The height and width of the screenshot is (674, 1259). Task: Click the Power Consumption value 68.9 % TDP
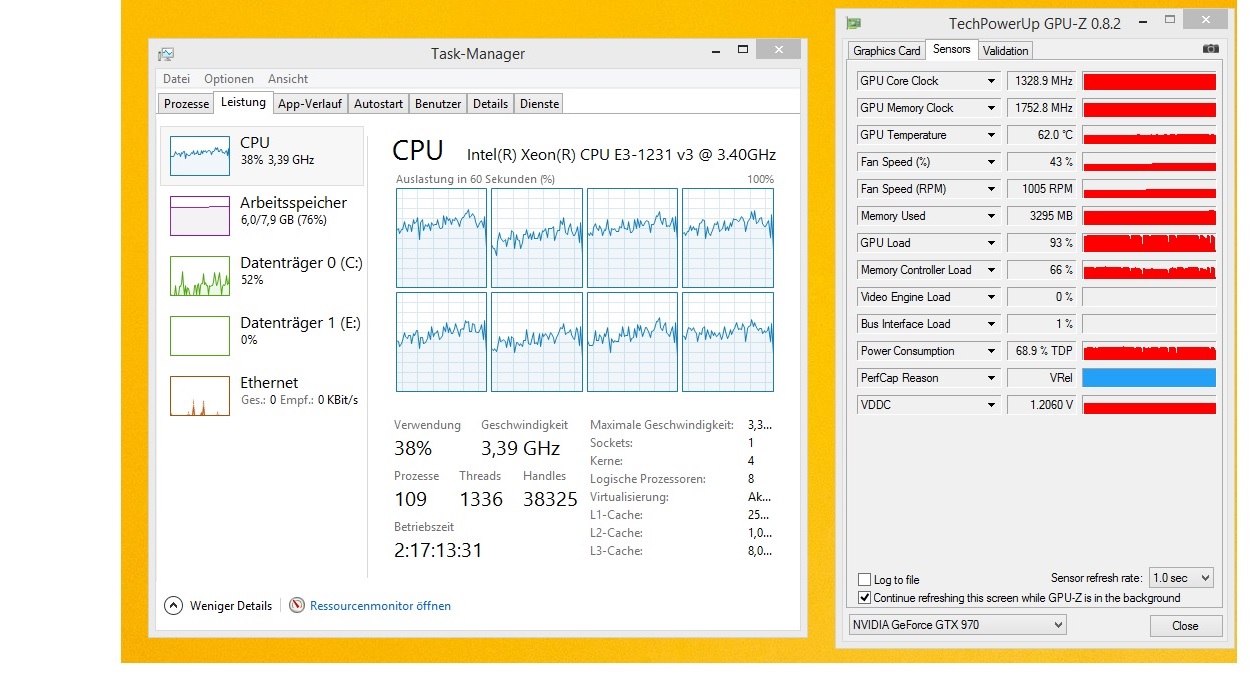pos(1041,351)
